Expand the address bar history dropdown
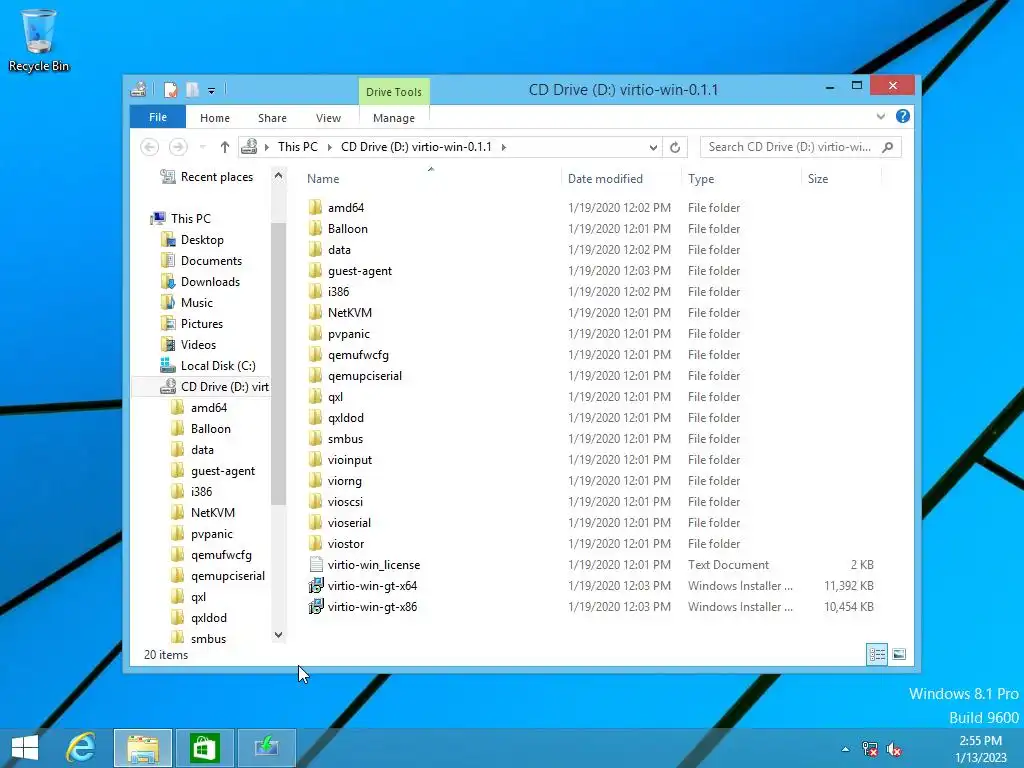Screen dimensions: 1024x768 tap(653, 148)
